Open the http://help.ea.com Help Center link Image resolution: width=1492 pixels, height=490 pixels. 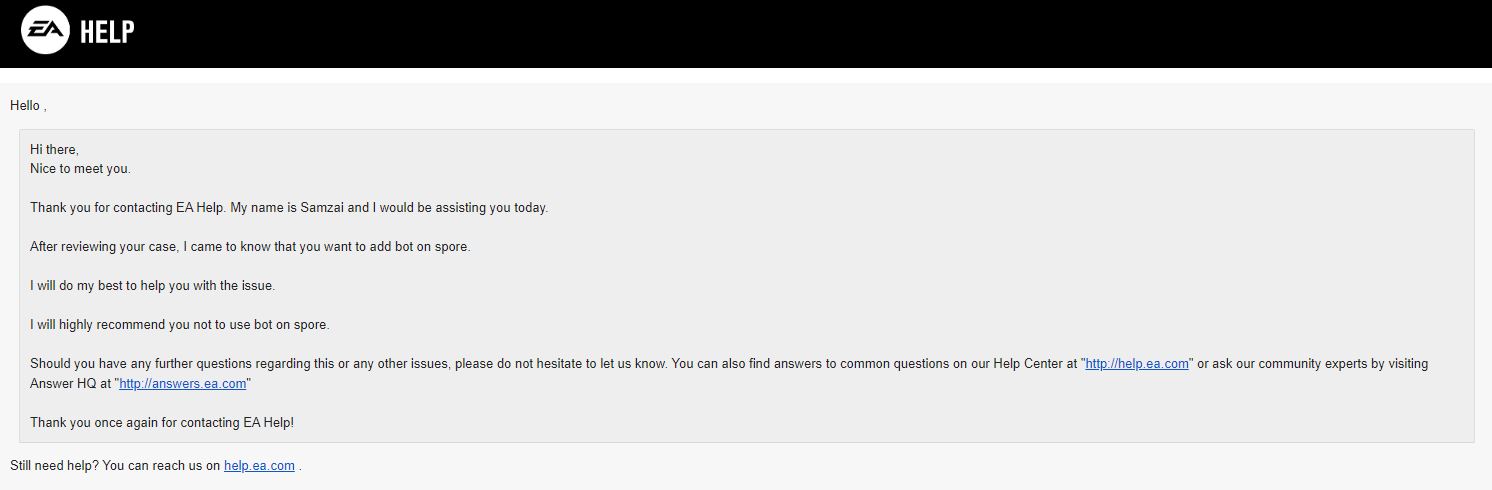[1137, 364]
